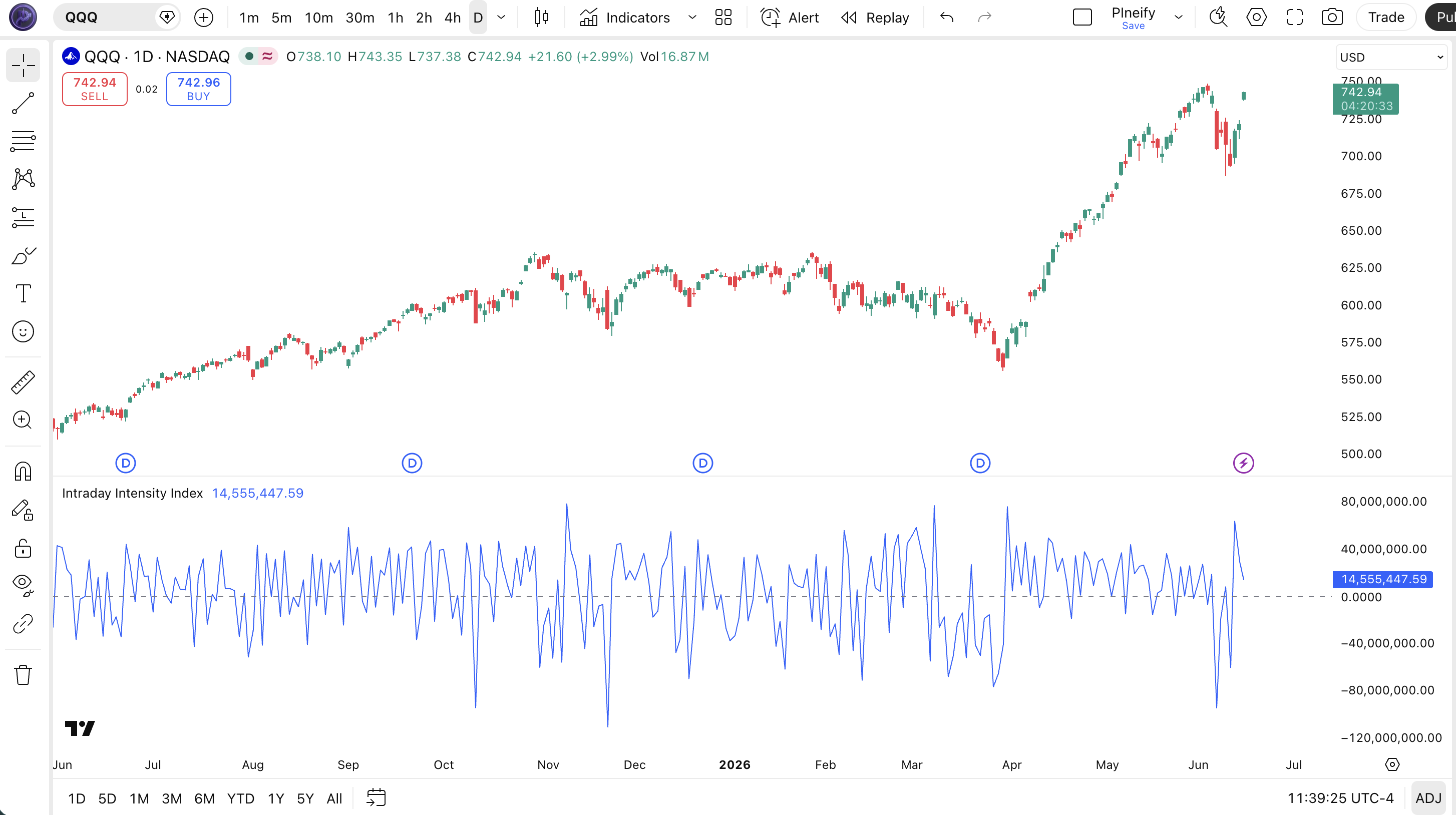Image resolution: width=1456 pixels, height=815 pixels.
Task: Select the crosshair cursor tool
Action: [23, 65]
